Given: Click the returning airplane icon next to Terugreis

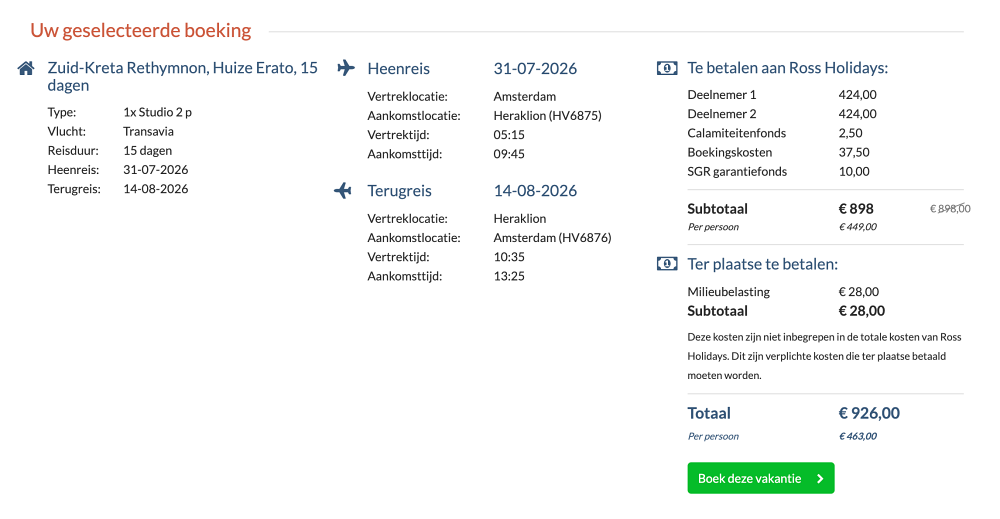Looking at the screenshot, I should tap(343, 190).
